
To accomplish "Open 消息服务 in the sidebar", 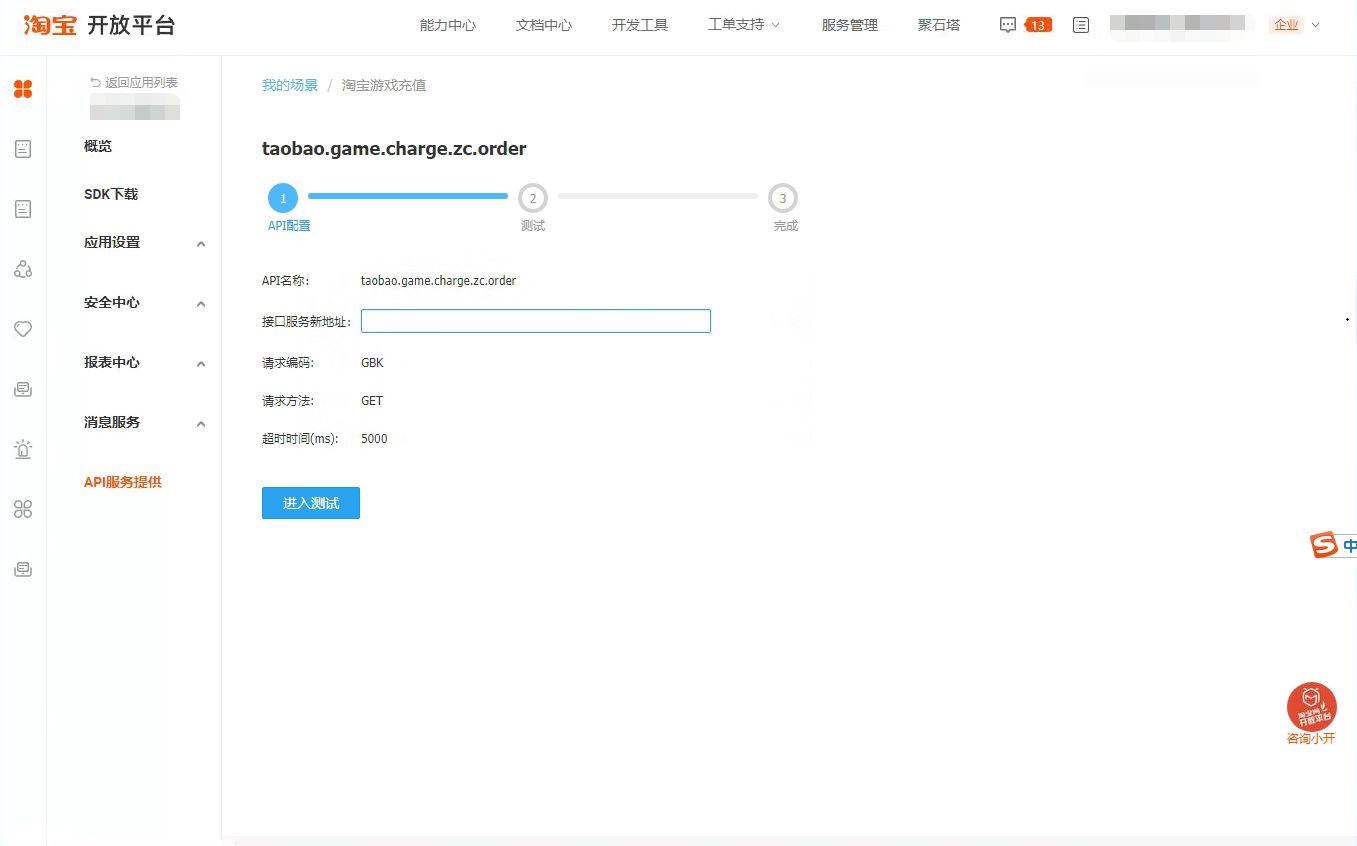I will pyautogui.click(x=112, y=422).
